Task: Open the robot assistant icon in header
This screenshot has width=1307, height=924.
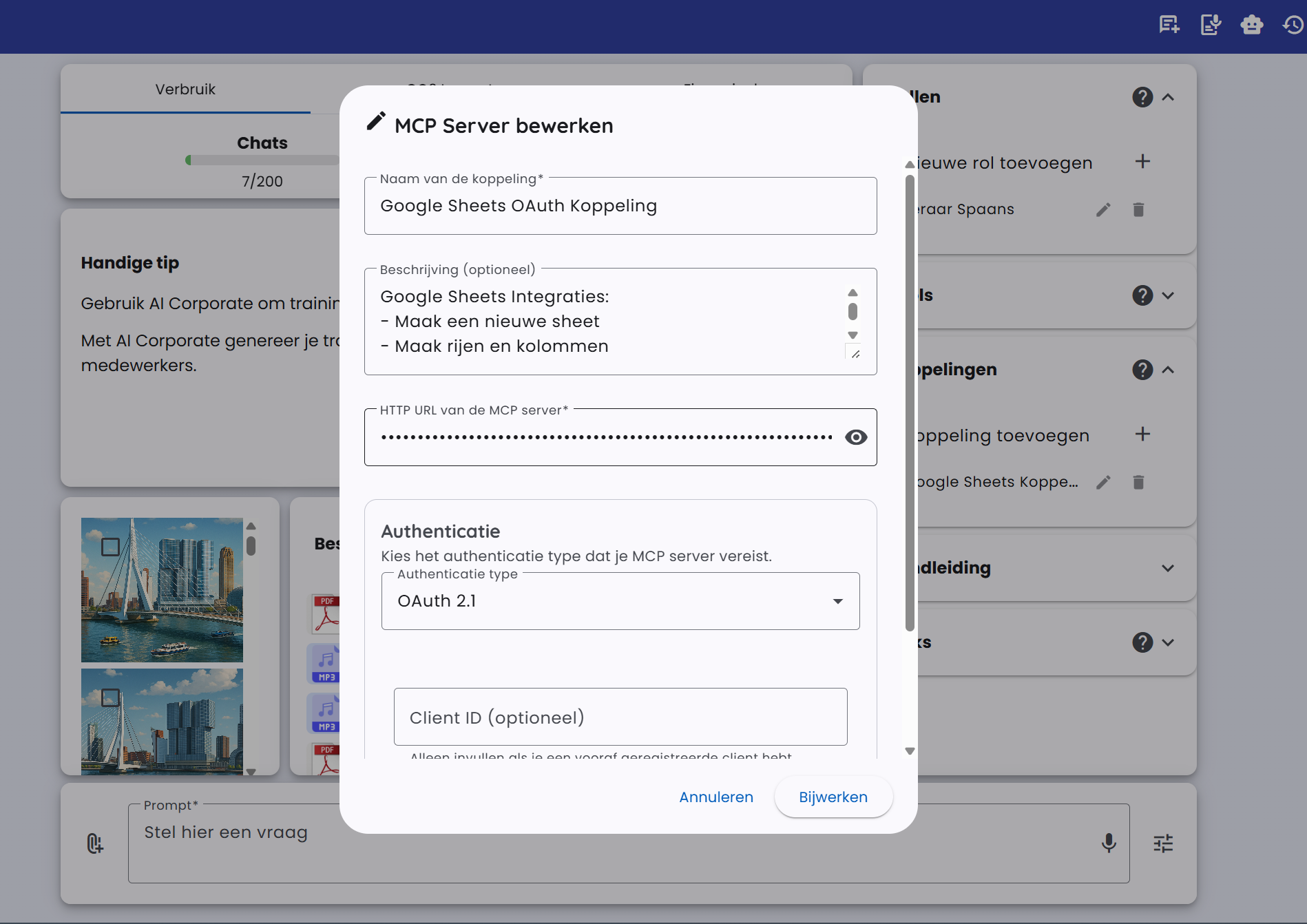Action: pyautogui.click(x=1251, y=25)
